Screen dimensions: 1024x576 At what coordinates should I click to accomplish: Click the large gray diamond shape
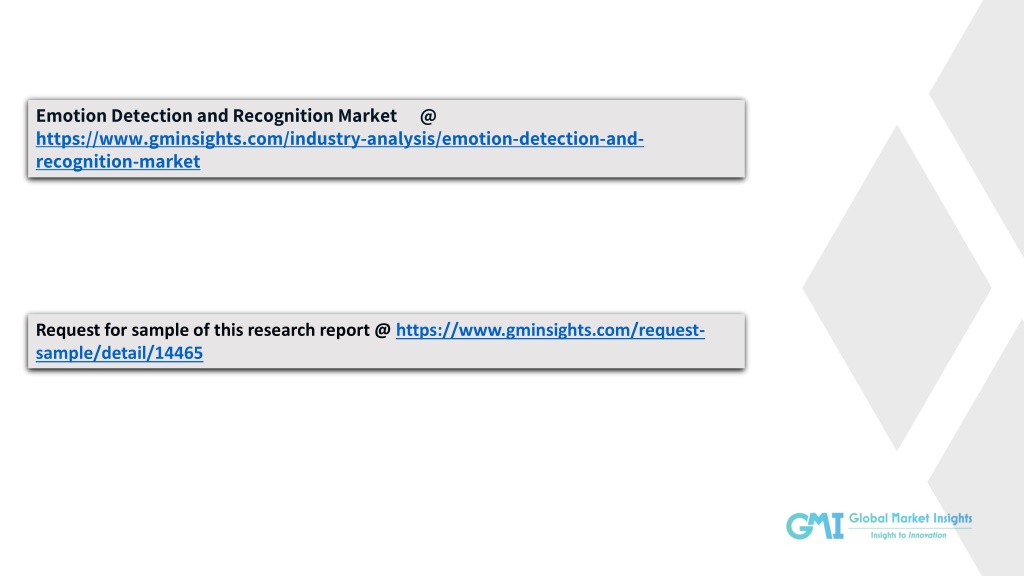click(895, 287)
